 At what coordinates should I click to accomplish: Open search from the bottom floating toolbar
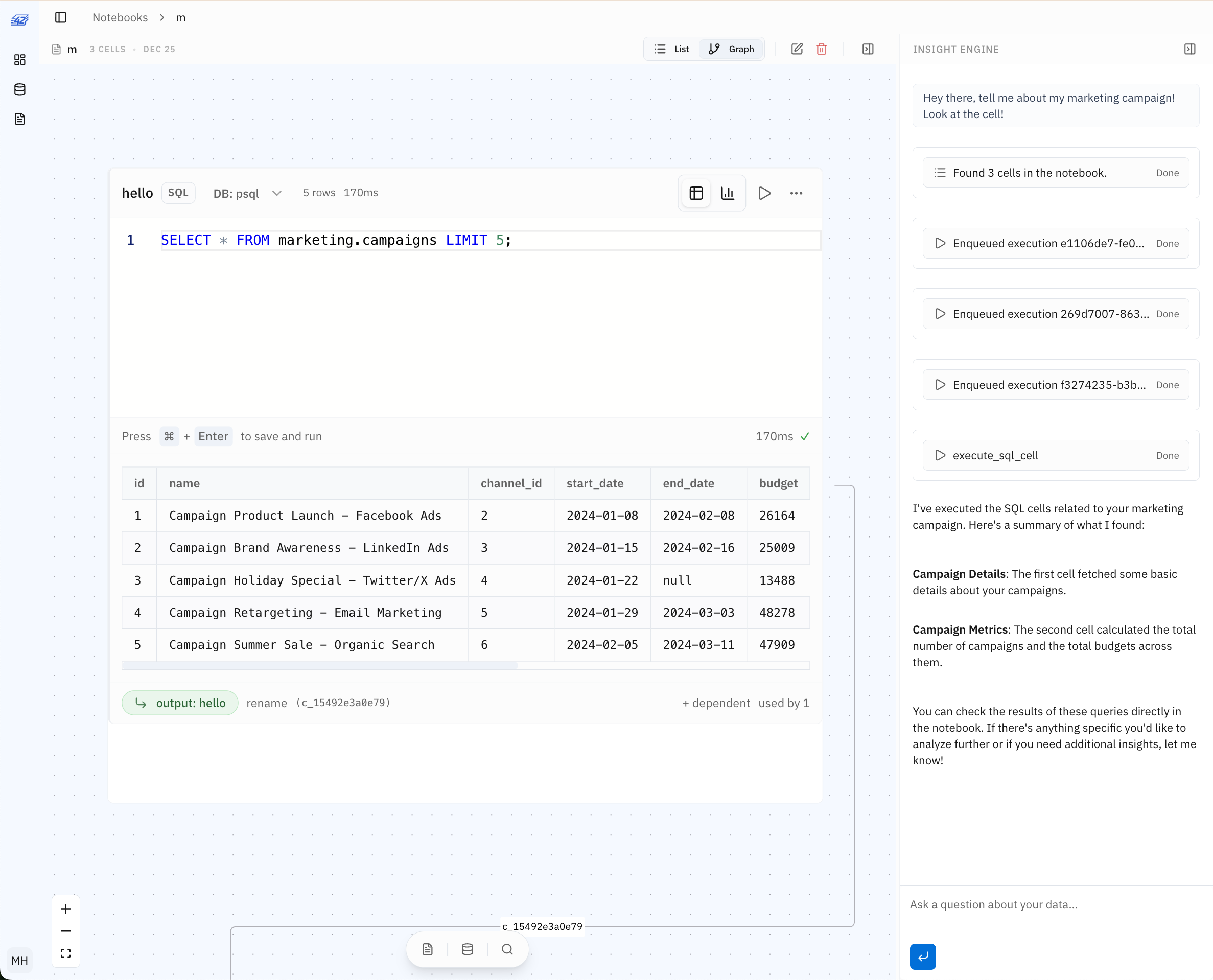coord(507,949)
